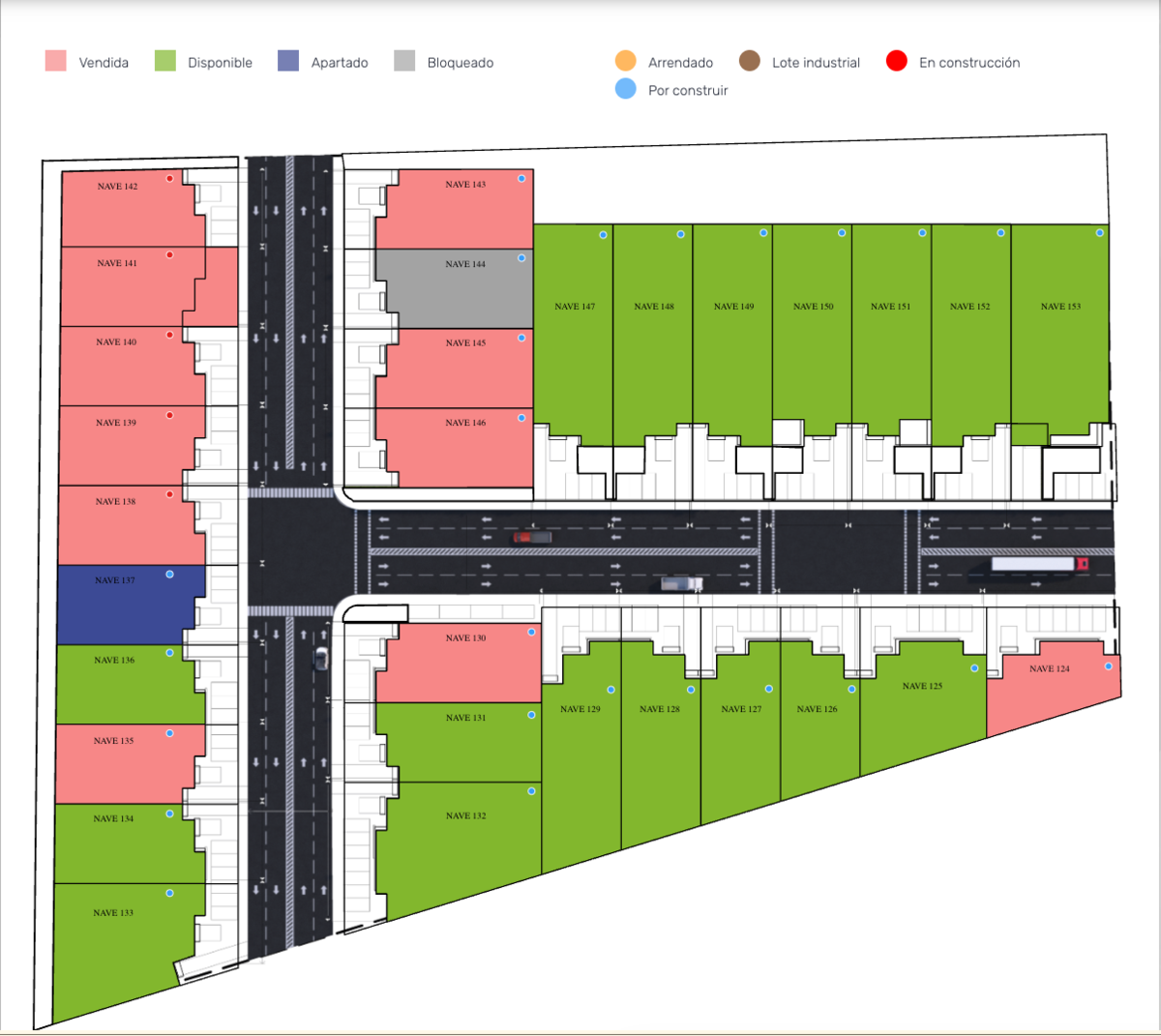This screenshot has width=1161, height=1036.
Task: Click the blue status dot on NAVE 153
Action: click(x=1099, y=233)
